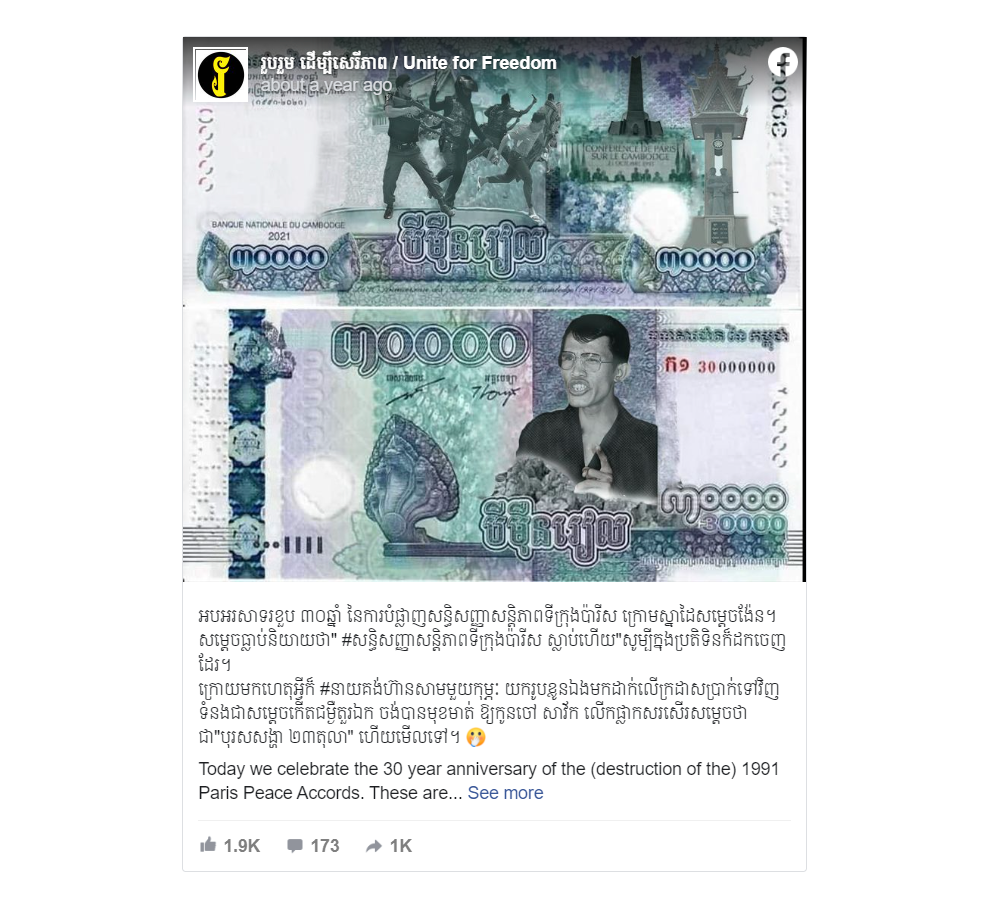Expand the post with See more
992x901 pixels.
(x=505, y=793)
